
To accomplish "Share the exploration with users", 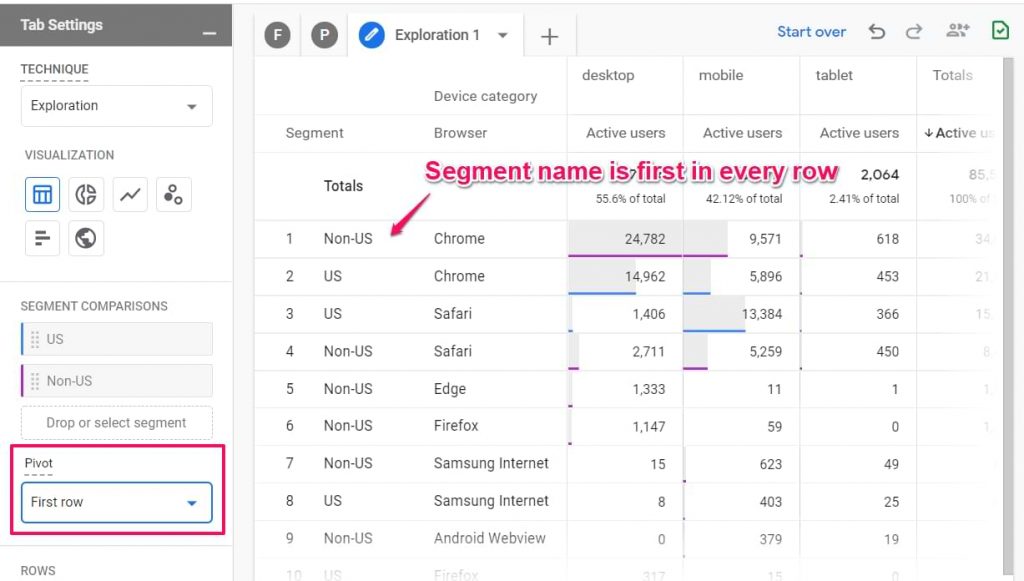I will 957,31.
